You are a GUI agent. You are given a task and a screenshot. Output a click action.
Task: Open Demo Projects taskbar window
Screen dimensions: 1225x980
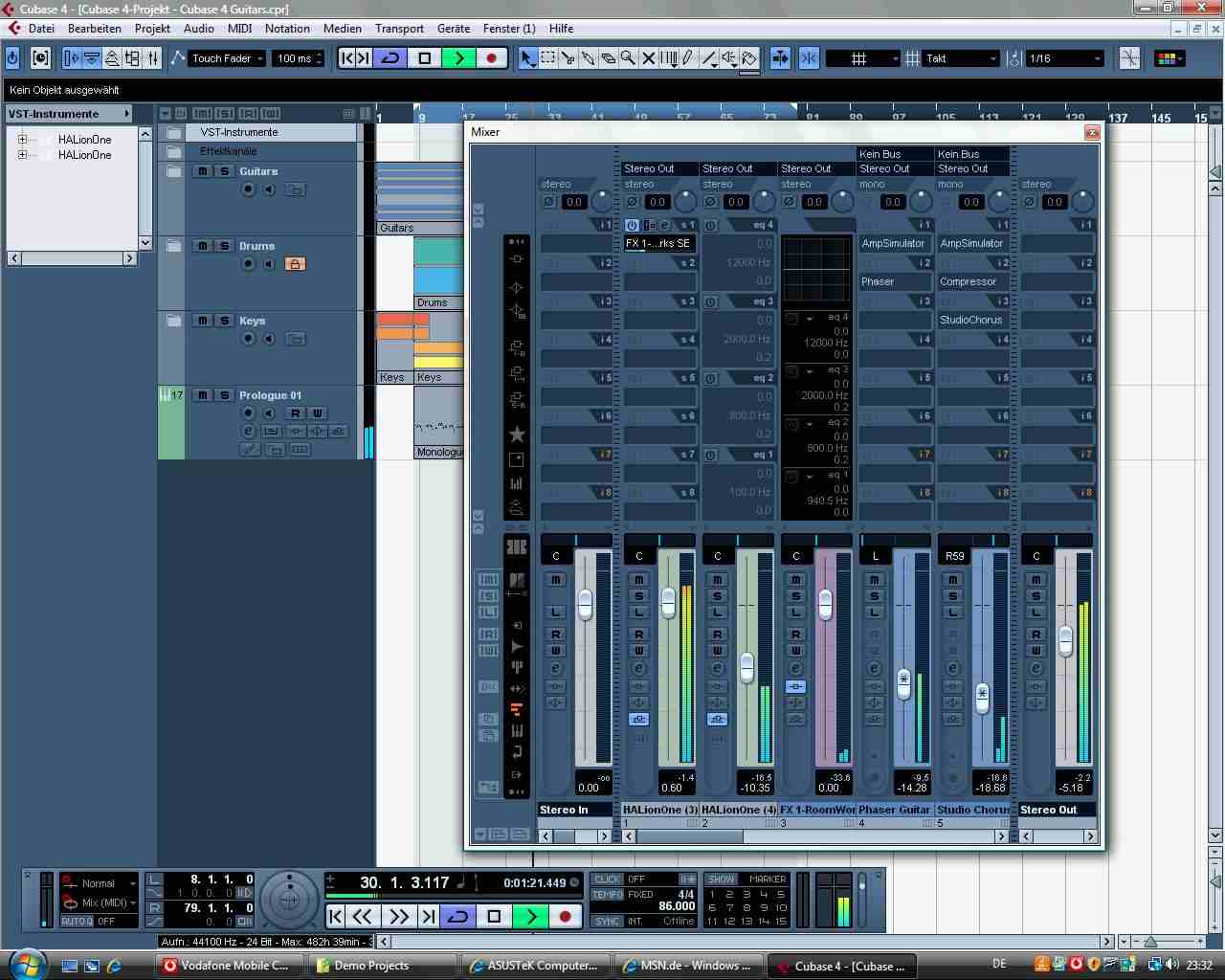(x=383, y=965)
